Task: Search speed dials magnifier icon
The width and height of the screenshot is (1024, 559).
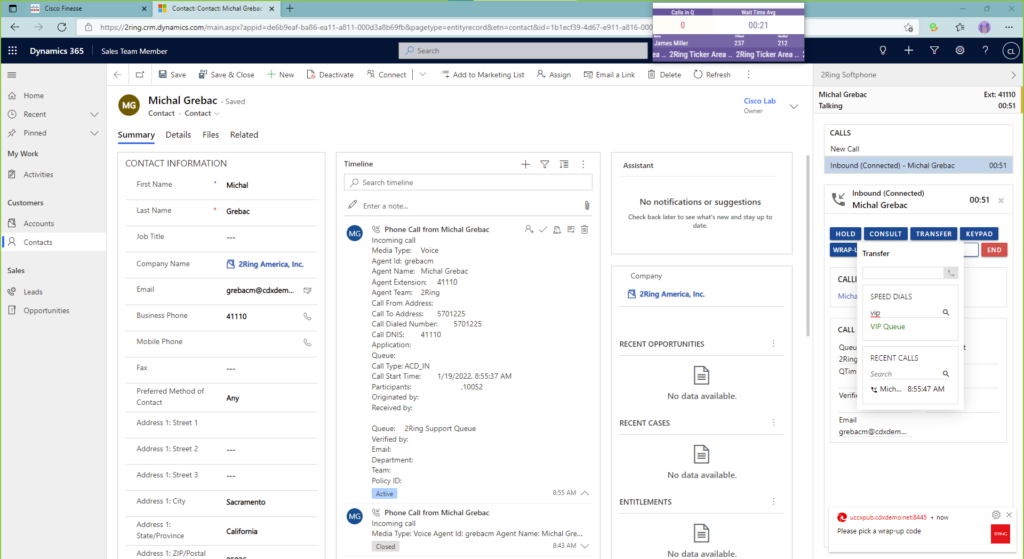Action: [946, 313]
